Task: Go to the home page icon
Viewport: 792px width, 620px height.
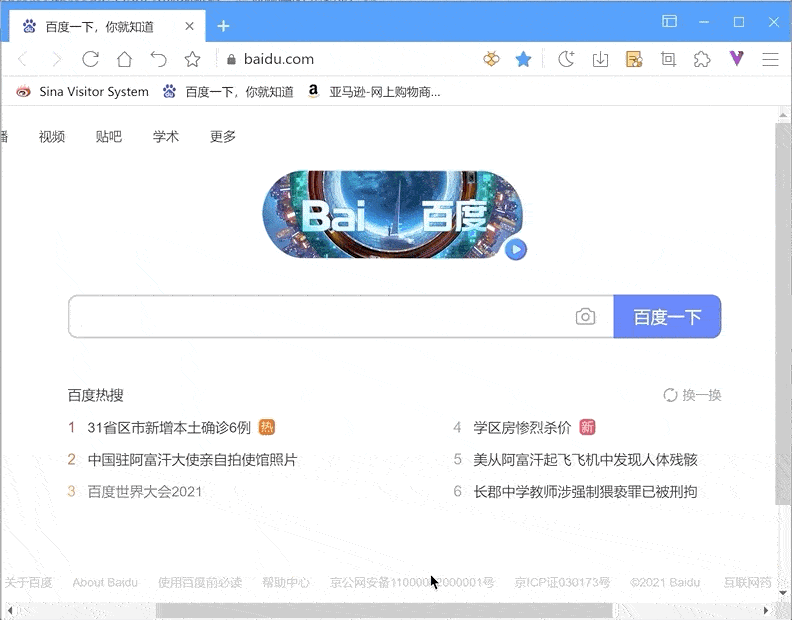Action: pos(124,59)
